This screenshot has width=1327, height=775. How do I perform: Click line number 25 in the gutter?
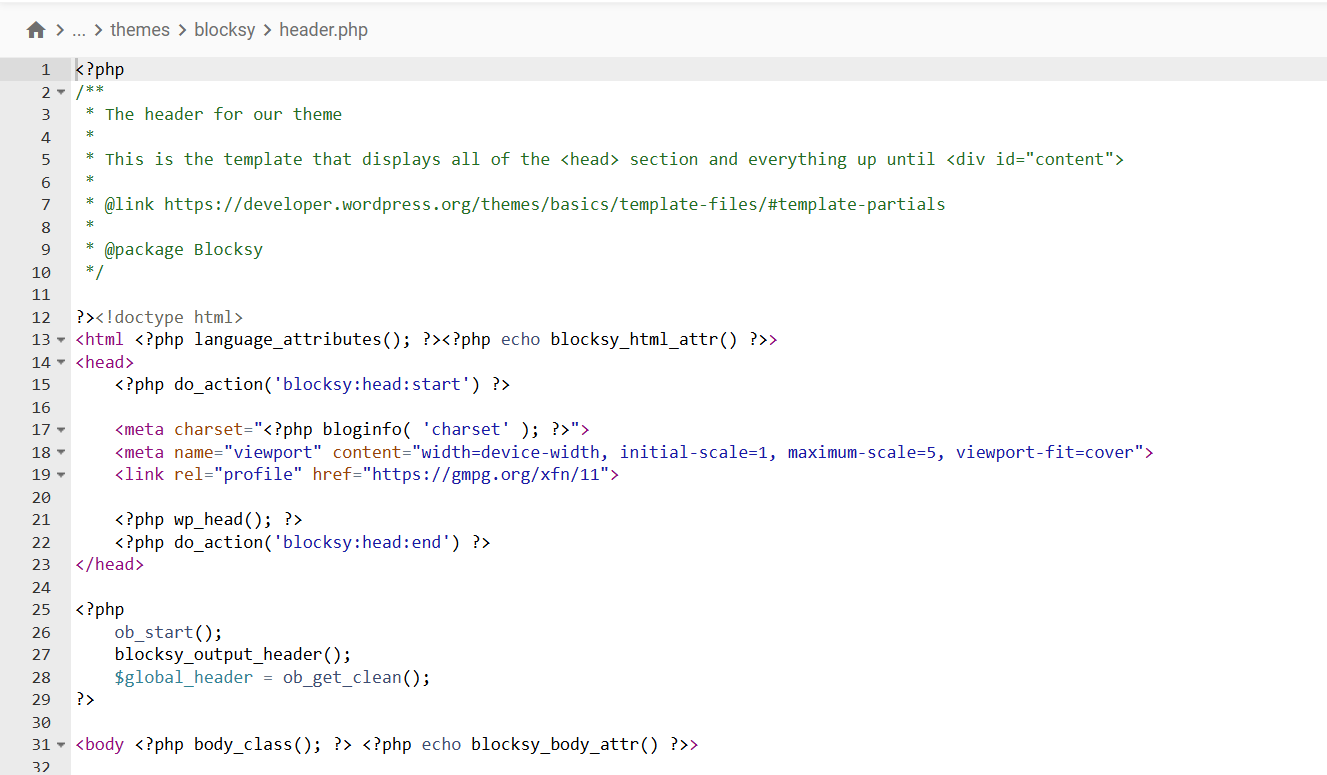tap(41, 610)
